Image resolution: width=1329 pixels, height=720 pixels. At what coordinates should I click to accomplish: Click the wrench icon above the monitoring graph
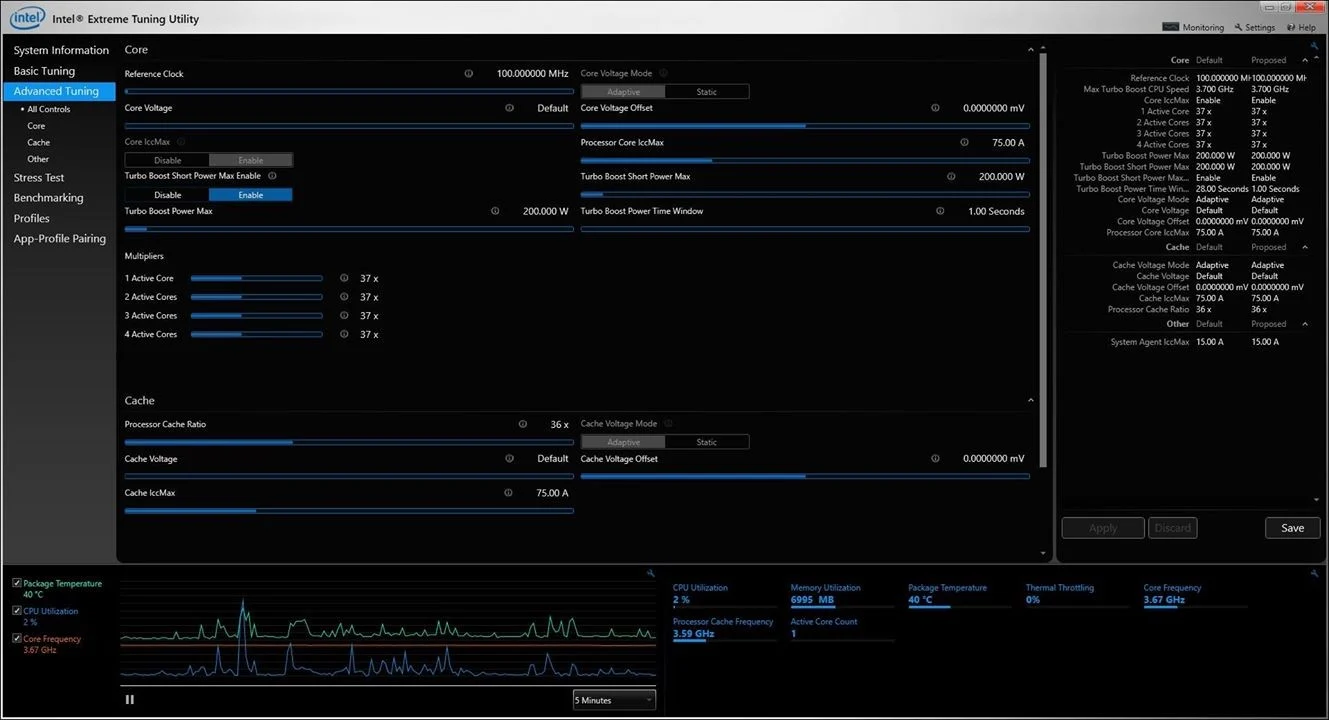(651, 573)
